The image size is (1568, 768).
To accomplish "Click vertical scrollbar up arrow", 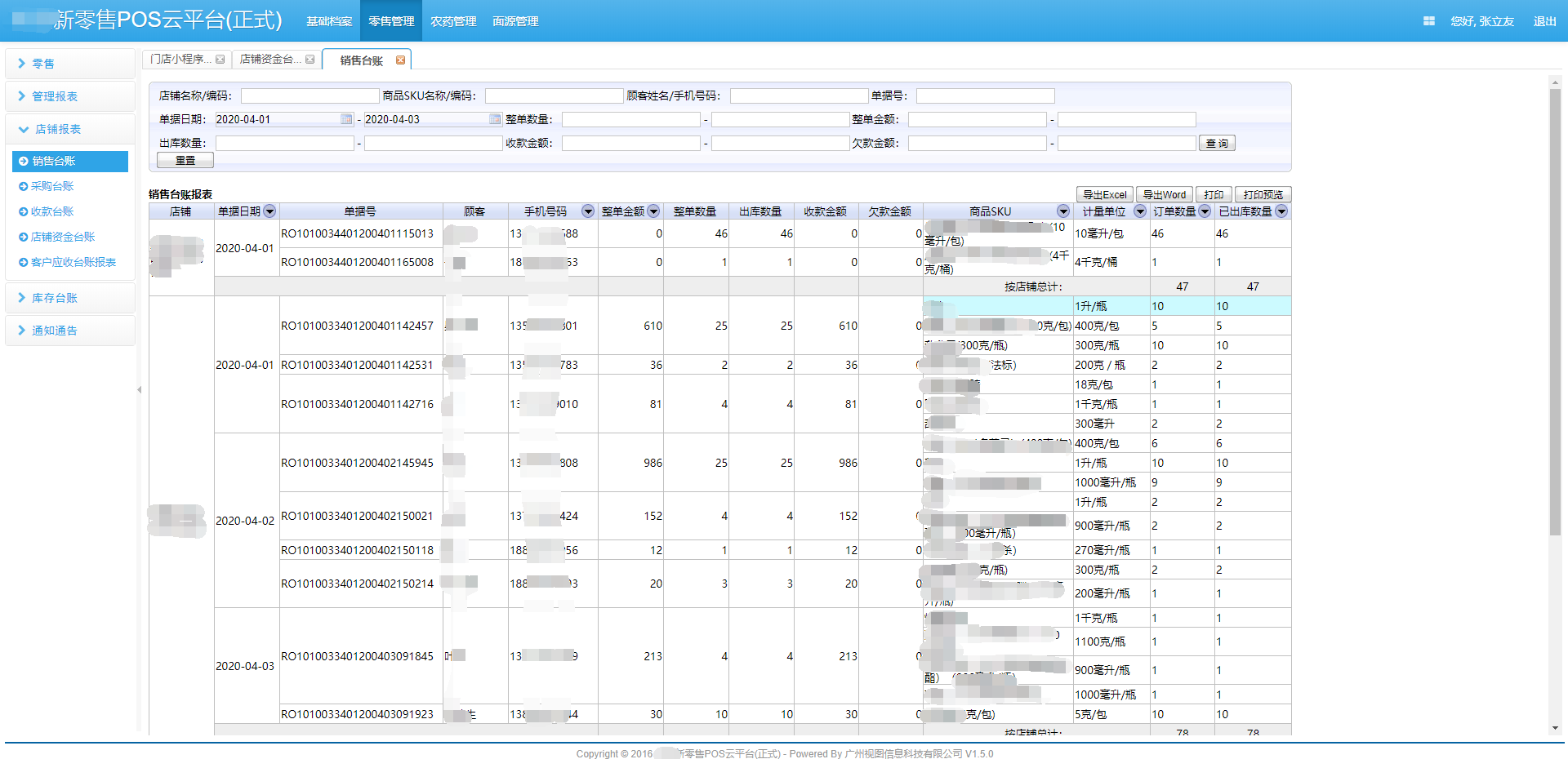I will point(1555,81).
